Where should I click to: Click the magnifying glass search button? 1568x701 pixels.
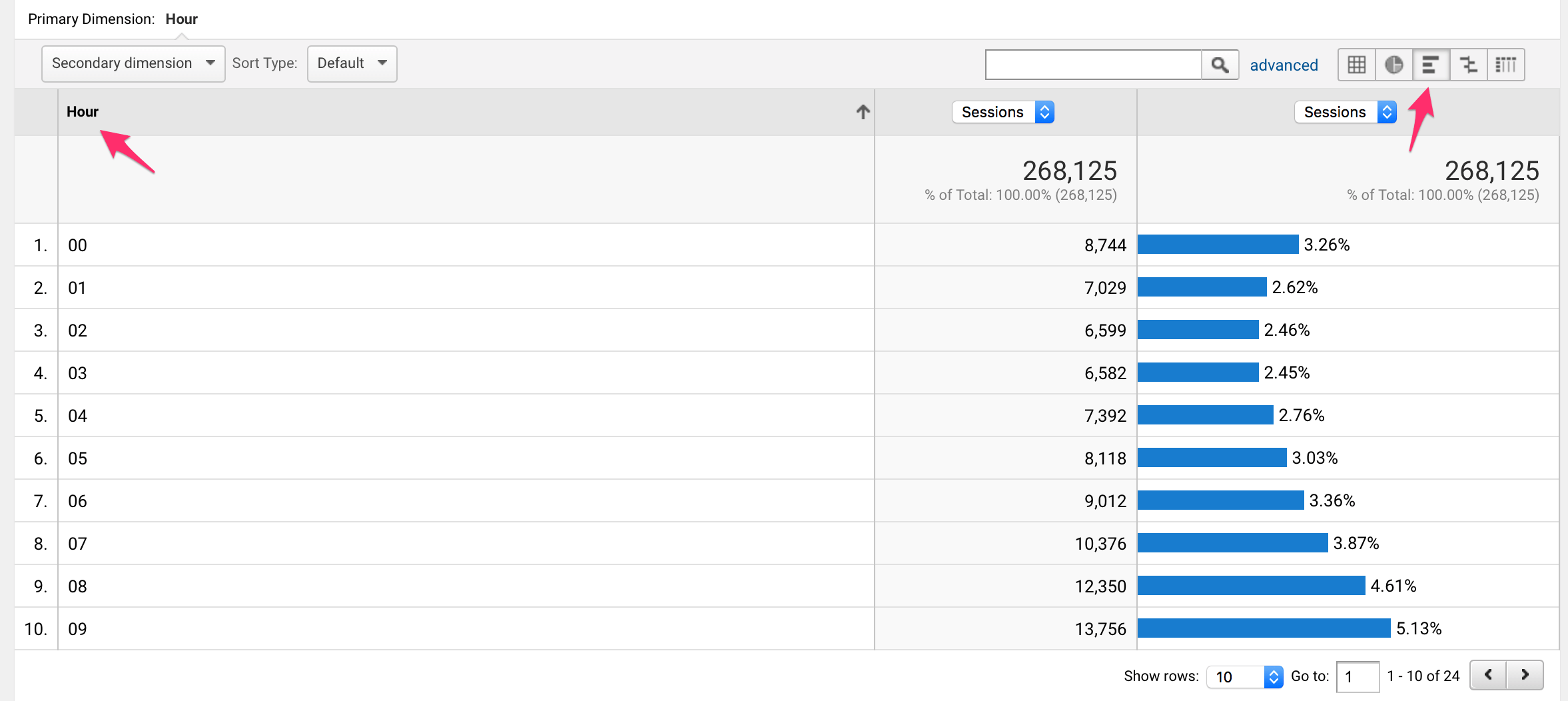(1220, 65)
